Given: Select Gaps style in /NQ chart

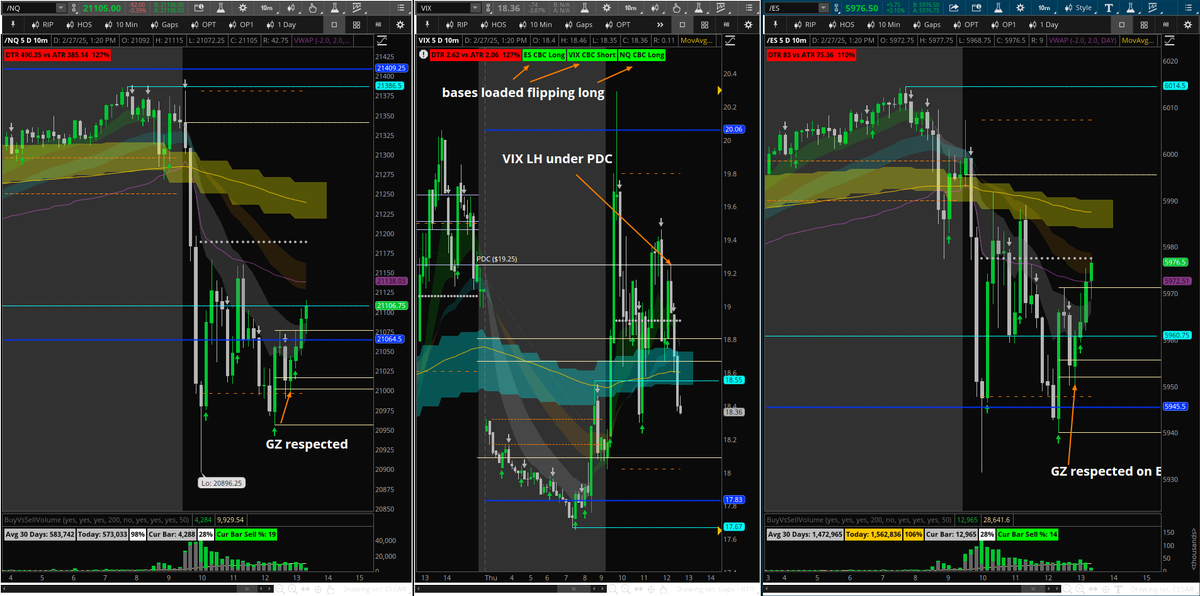Looking at the screenshot, I should click(164, 25).
